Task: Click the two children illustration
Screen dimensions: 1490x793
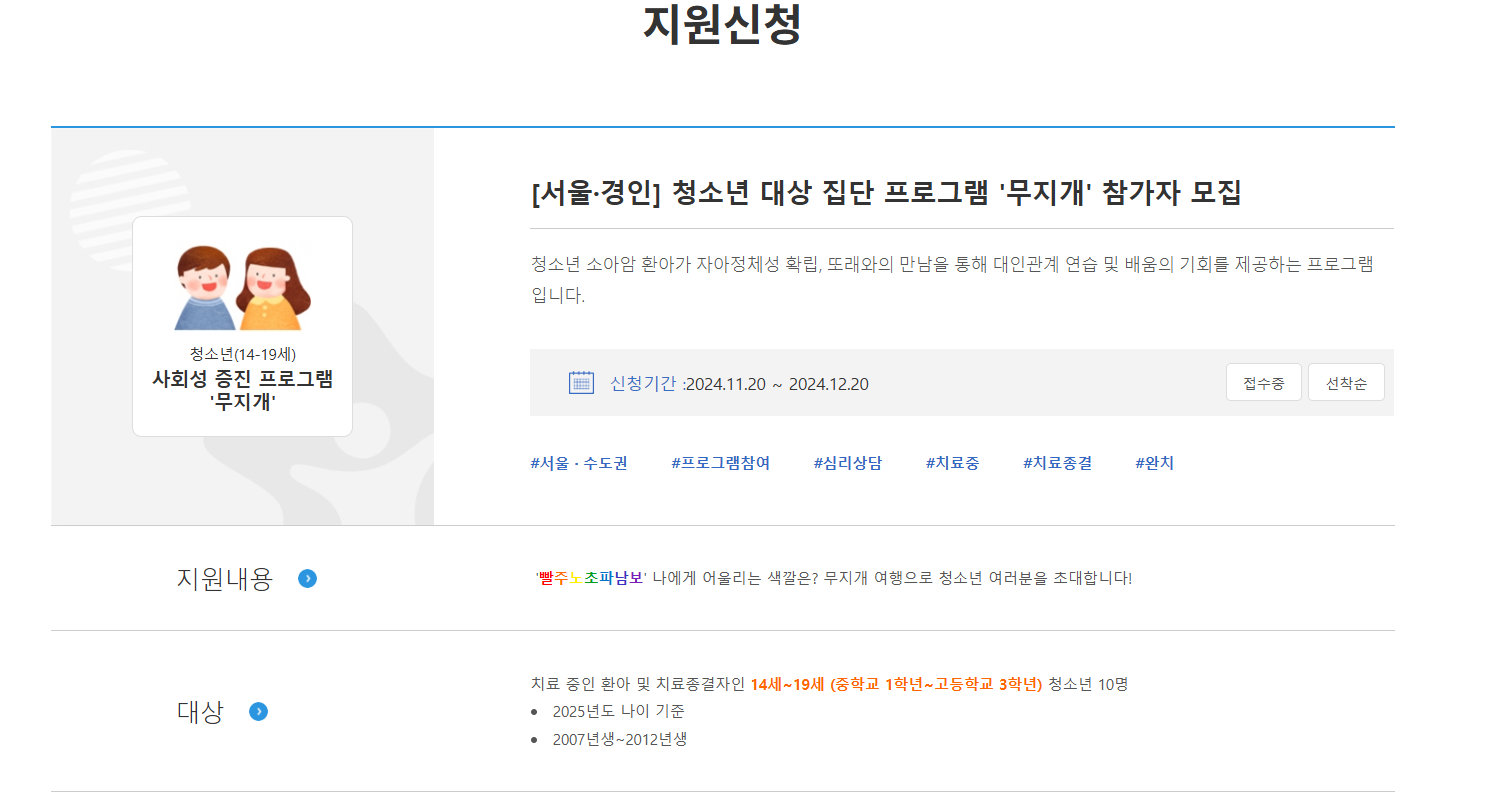Action: click(242, 288)
